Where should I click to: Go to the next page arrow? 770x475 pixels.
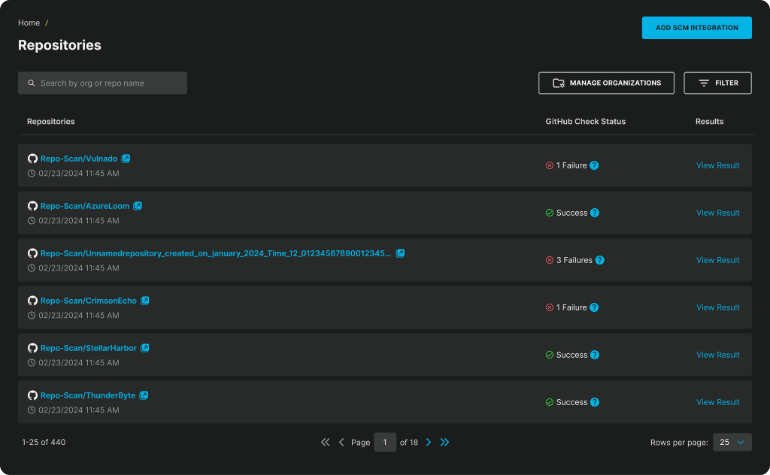428,442
